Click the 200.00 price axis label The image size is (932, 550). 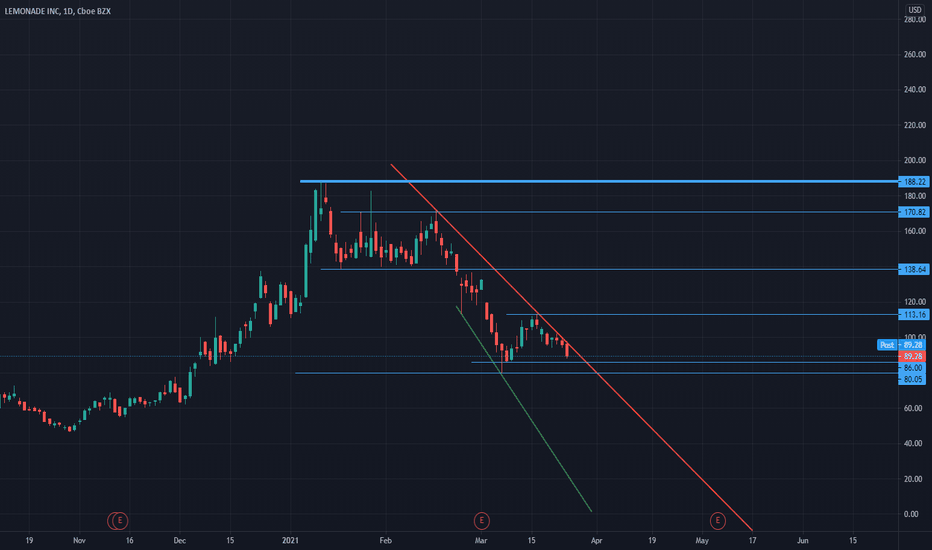click(914, 161)
